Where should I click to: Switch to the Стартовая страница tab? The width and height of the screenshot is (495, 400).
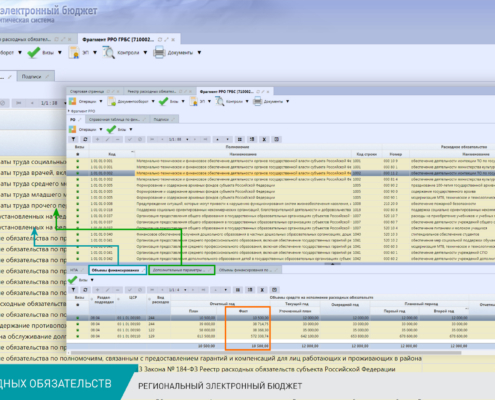87,91
